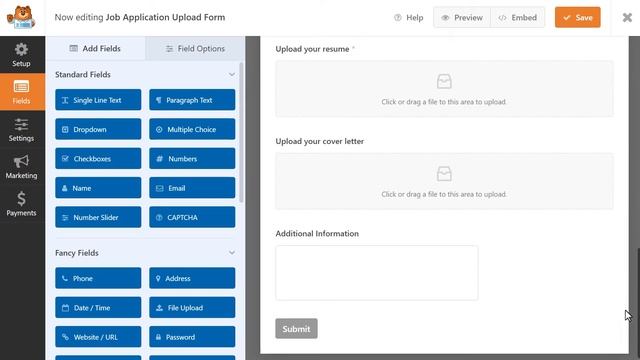640x360 pixels.
Task: Select the Upload your cover letter label
Action: pyautogui.click(x=320, y=141)
